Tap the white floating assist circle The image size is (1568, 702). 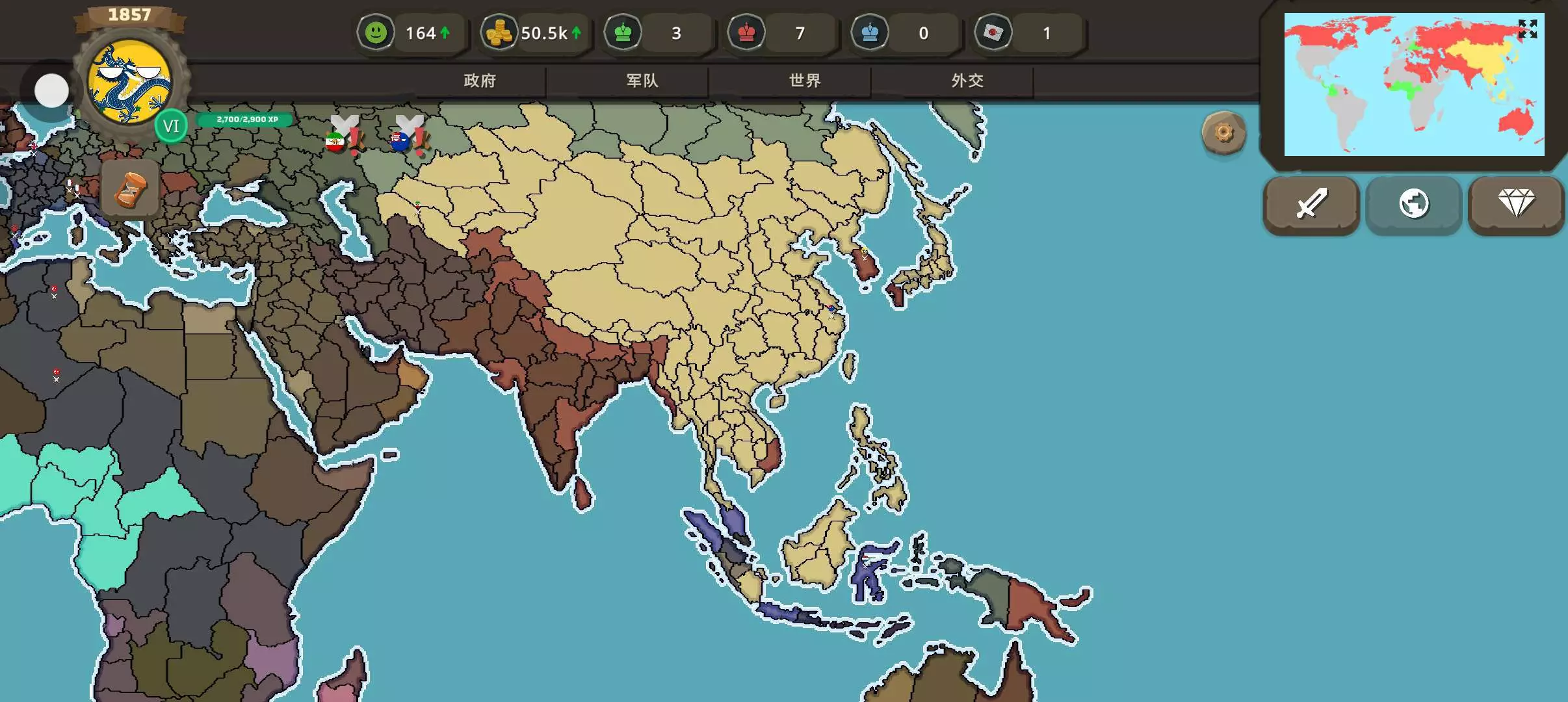click(x=51, y=90)
